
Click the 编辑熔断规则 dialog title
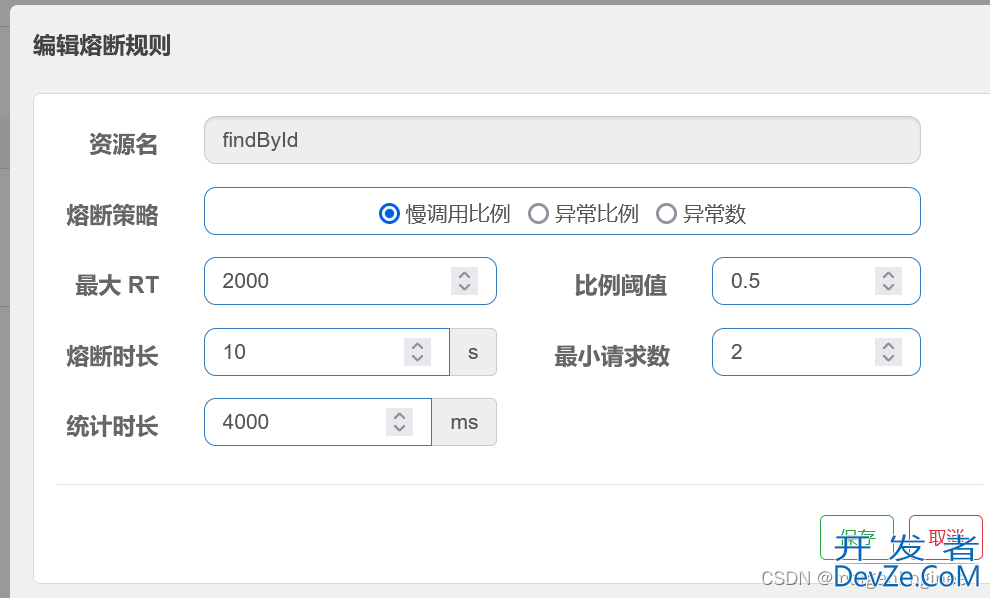(x=102, y=45)
